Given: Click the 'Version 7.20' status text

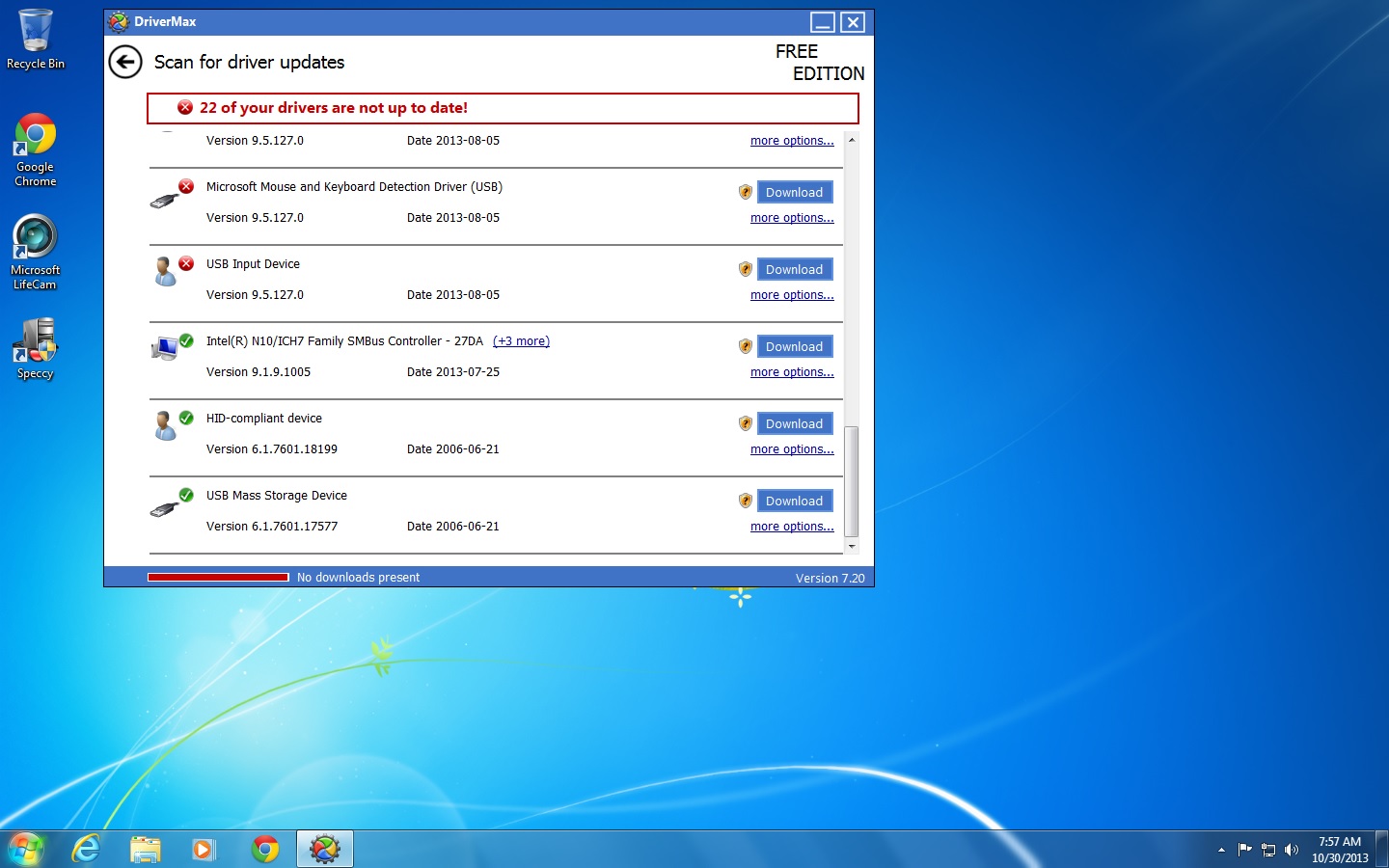Looking at the screenshot, I should (x=830, y=579).
